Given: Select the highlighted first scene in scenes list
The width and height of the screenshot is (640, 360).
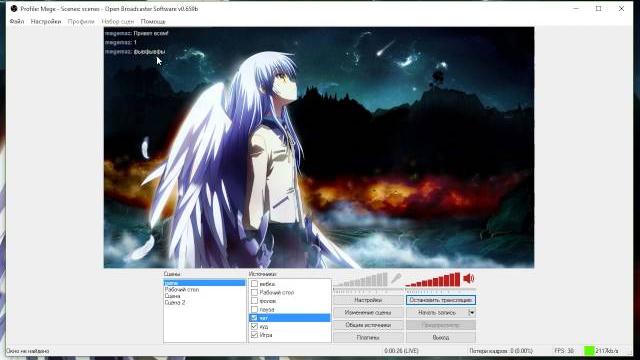Looking at the screenshot, I should 204,283.
